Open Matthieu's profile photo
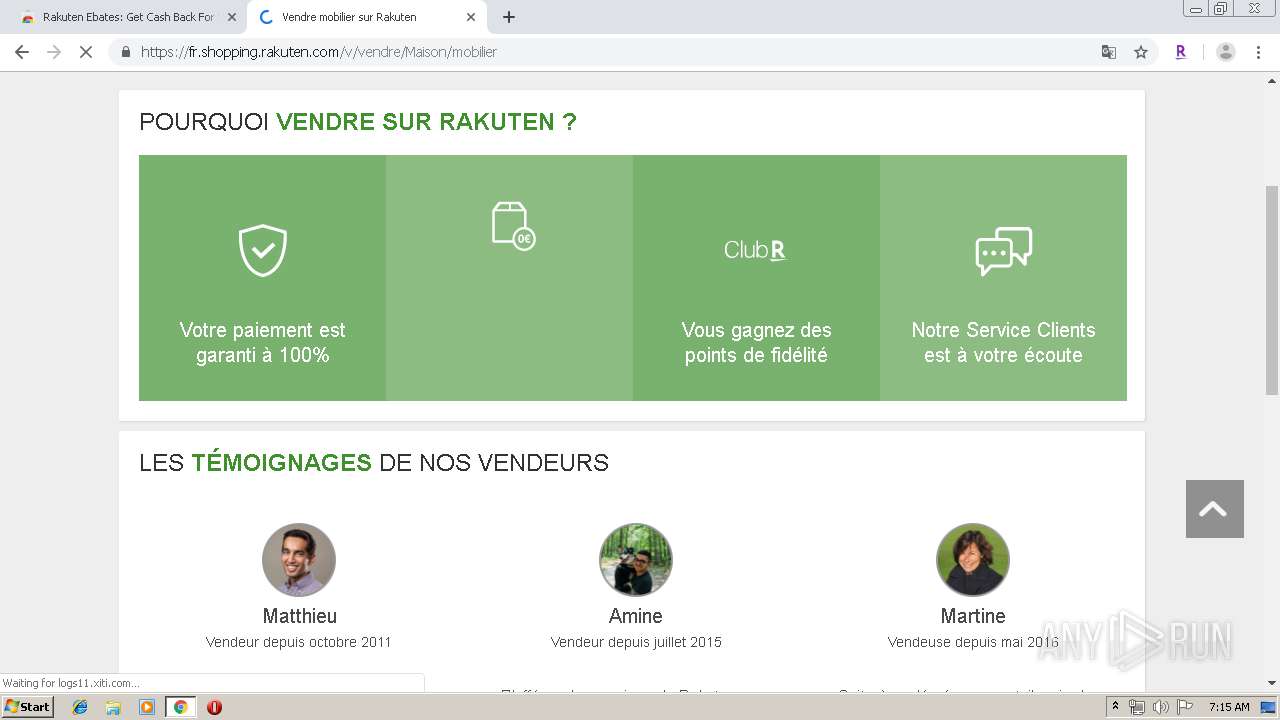Image resolution: width=1280 pixels, height=720 pixels. click(299, 560)
